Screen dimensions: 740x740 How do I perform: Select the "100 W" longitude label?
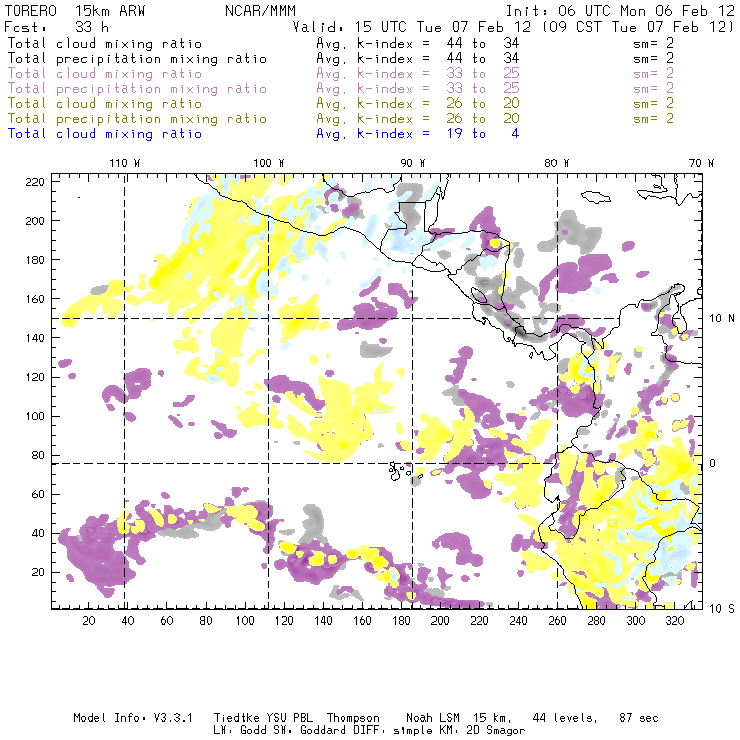pos(269,163)
